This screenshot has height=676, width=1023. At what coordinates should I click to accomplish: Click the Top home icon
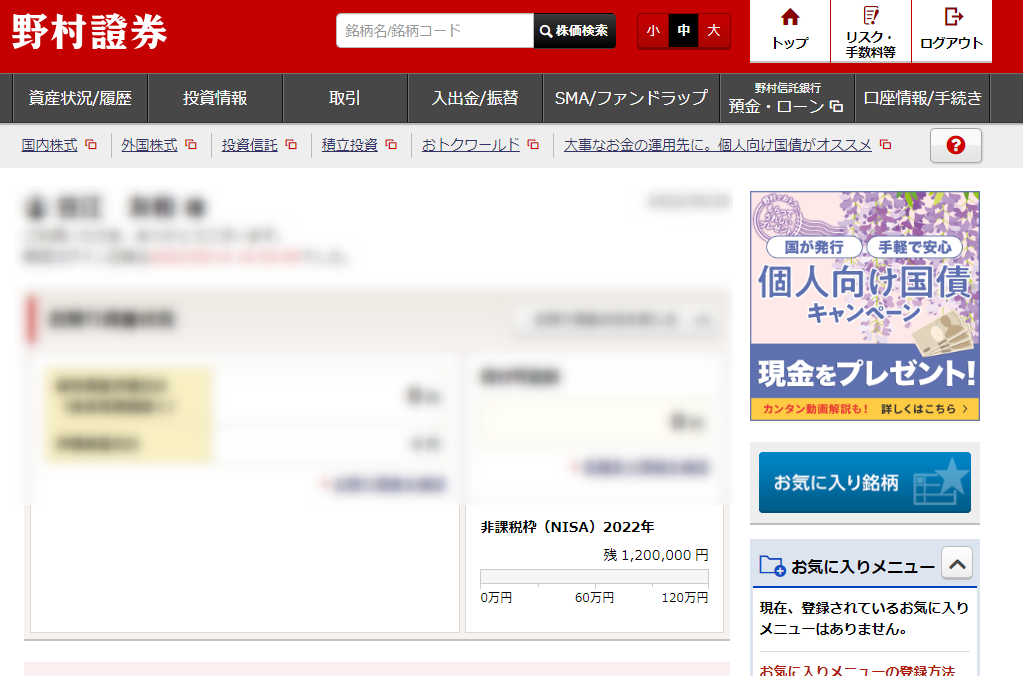(790, 17)
